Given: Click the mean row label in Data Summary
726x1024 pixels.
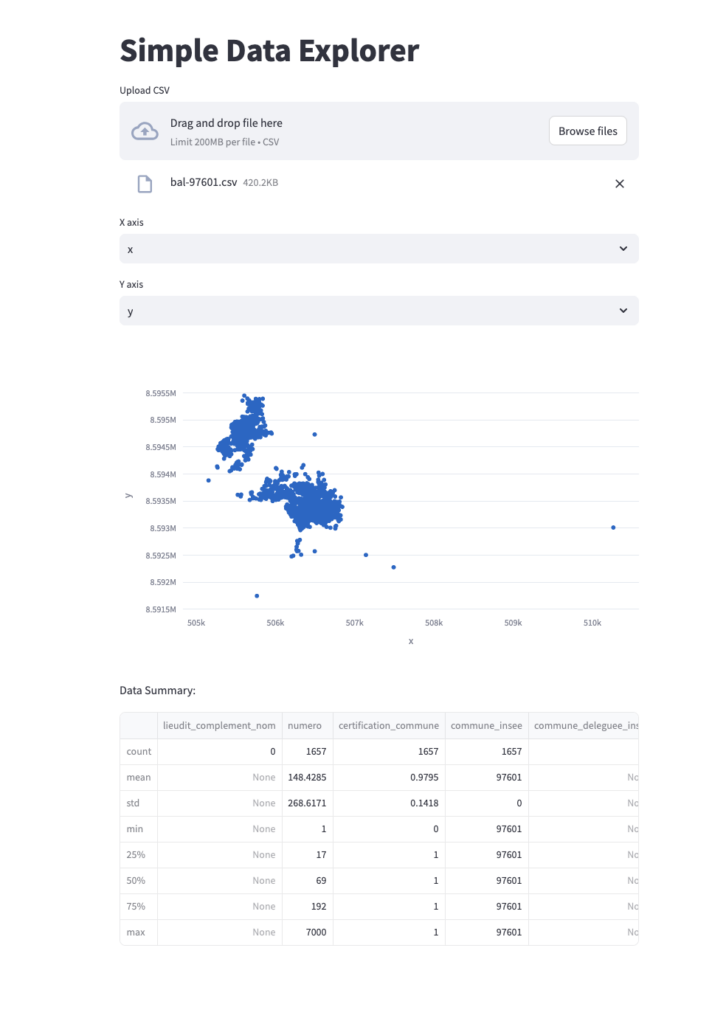Looking at the screenshot, I should 138,777.
